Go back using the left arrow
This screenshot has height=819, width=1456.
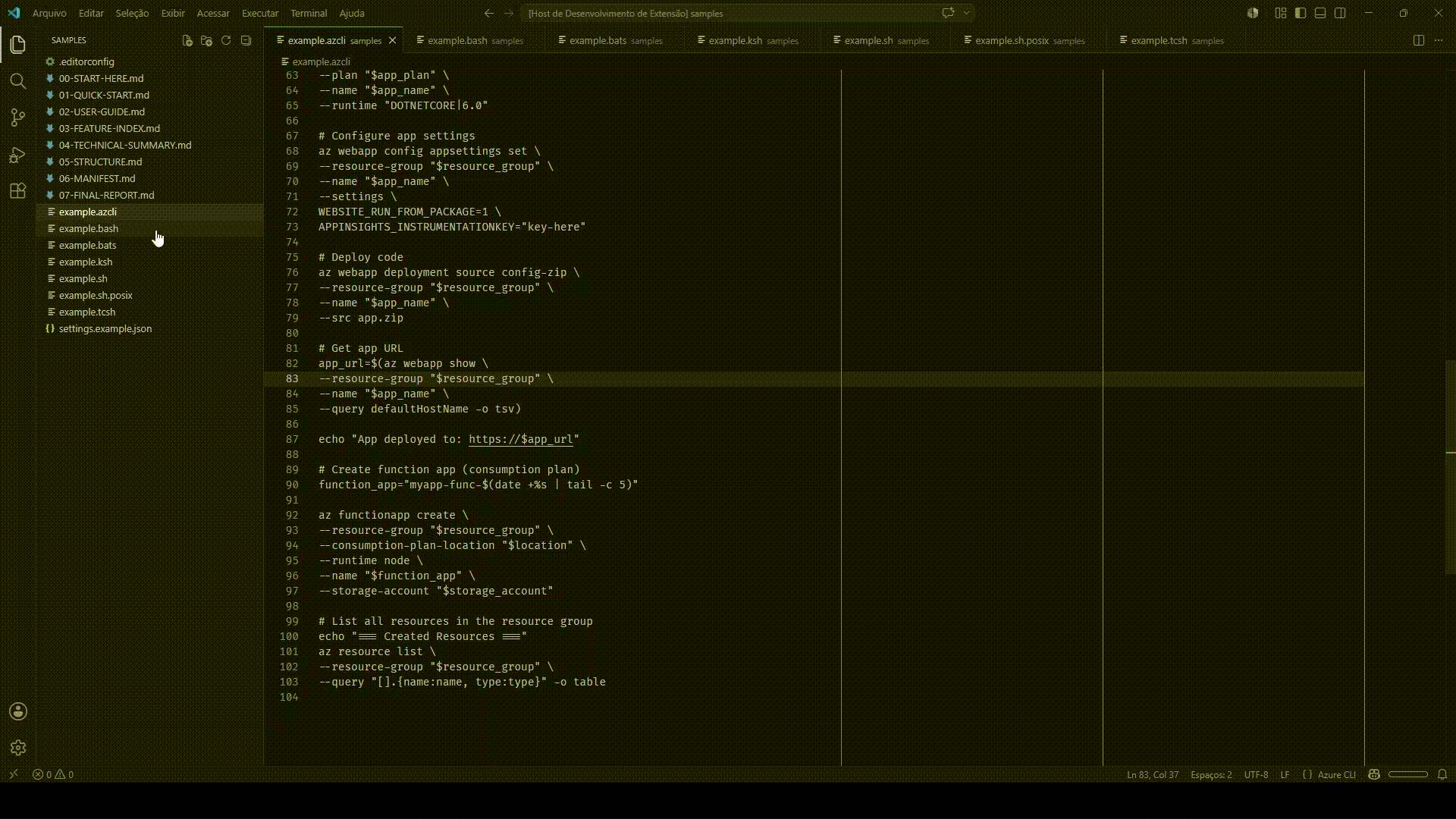489,13
